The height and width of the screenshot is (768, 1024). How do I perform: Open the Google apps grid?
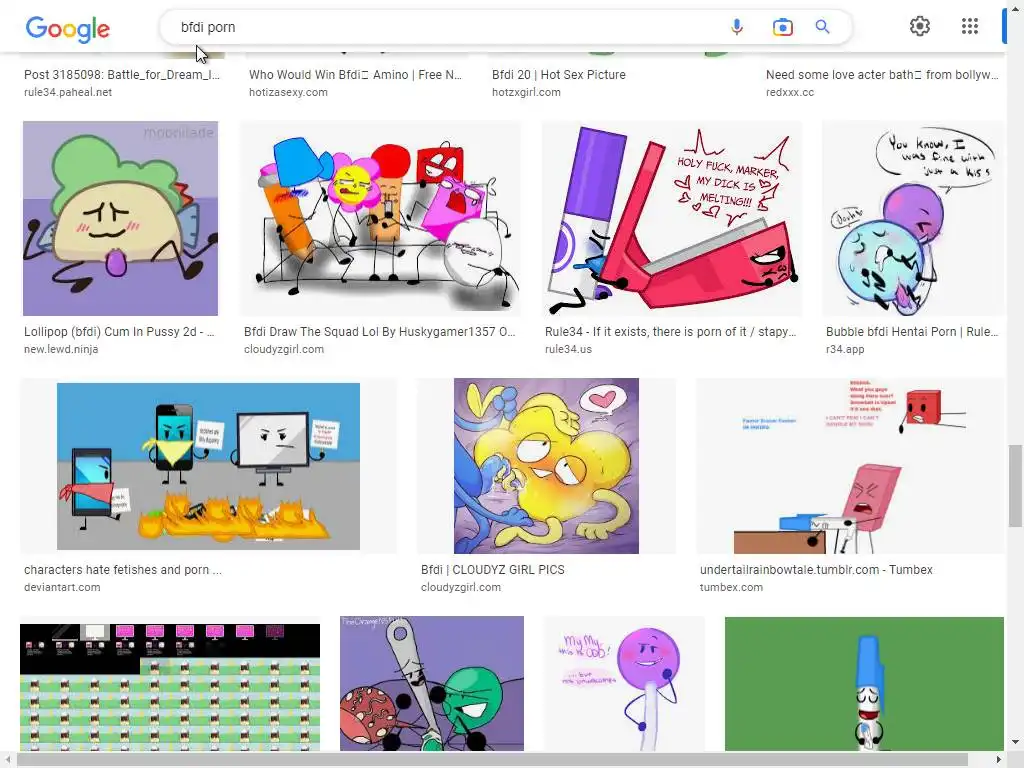click(970, 26)
